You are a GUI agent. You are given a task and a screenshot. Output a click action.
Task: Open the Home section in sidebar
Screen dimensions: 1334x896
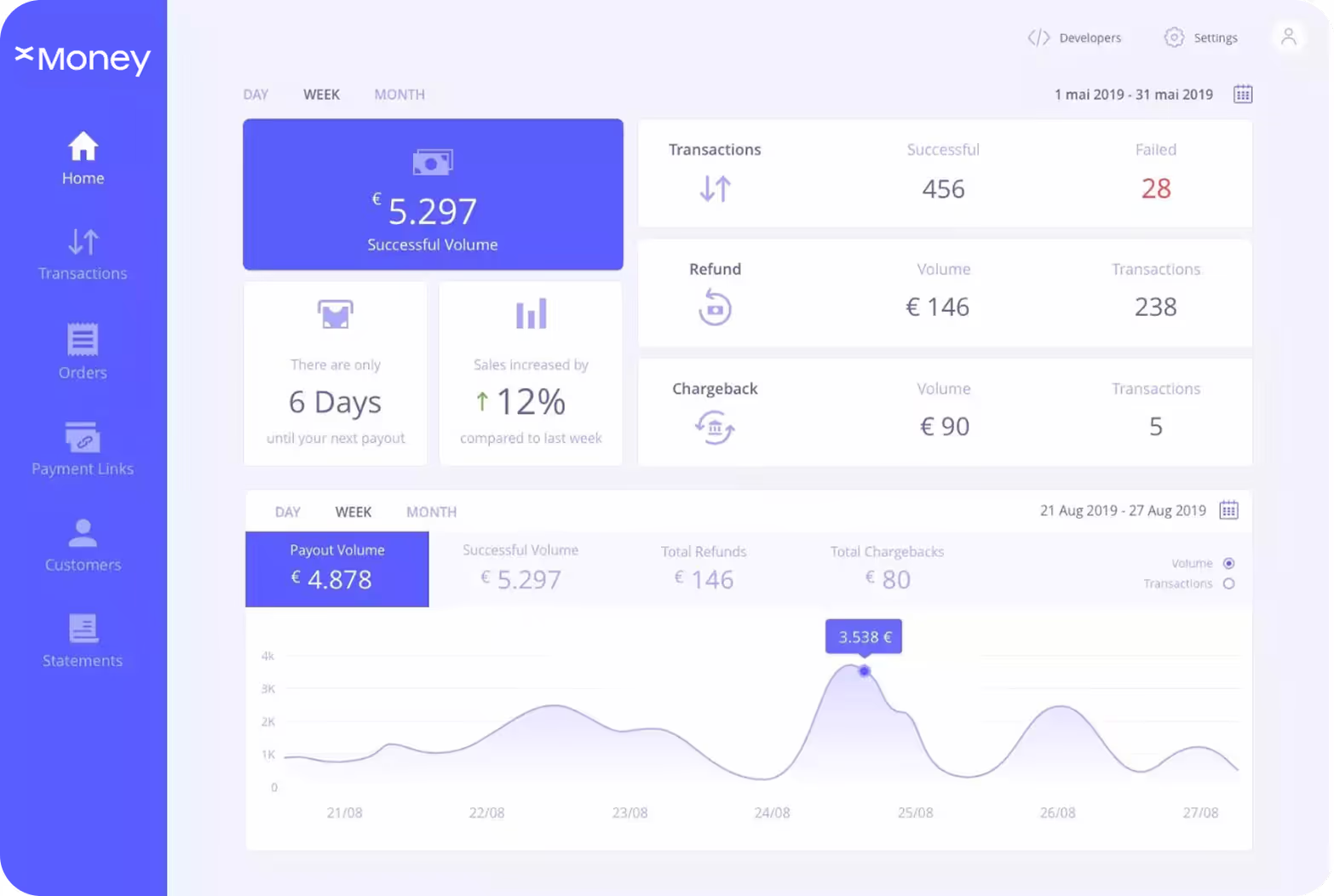pos(83,158)
